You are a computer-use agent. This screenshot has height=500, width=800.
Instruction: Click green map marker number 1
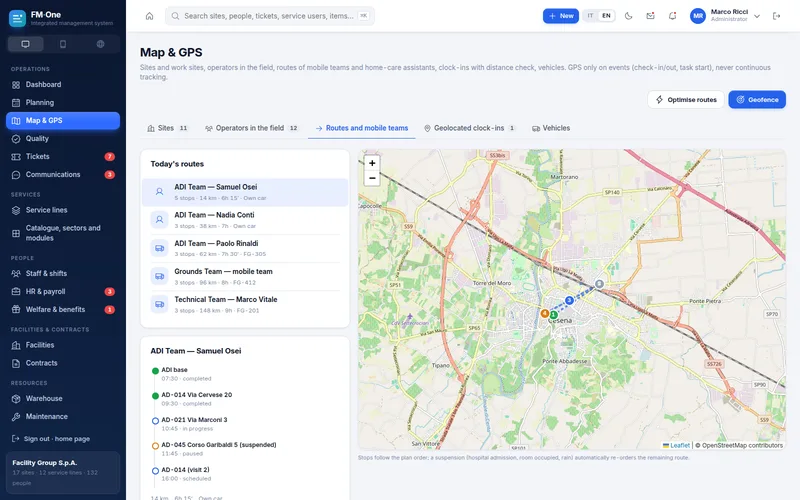553,315
